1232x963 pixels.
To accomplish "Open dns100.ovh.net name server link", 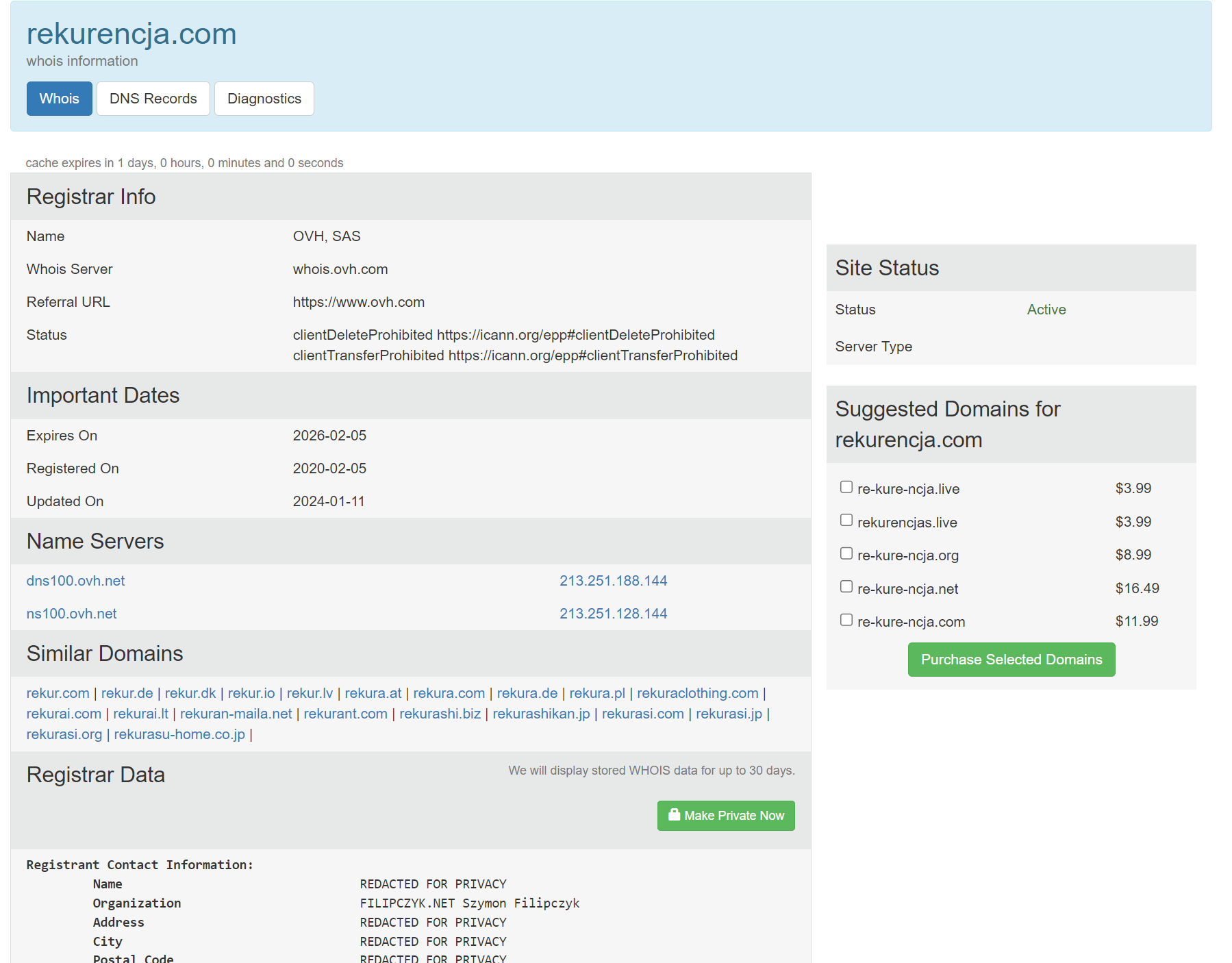I will [x=75, y=581].
